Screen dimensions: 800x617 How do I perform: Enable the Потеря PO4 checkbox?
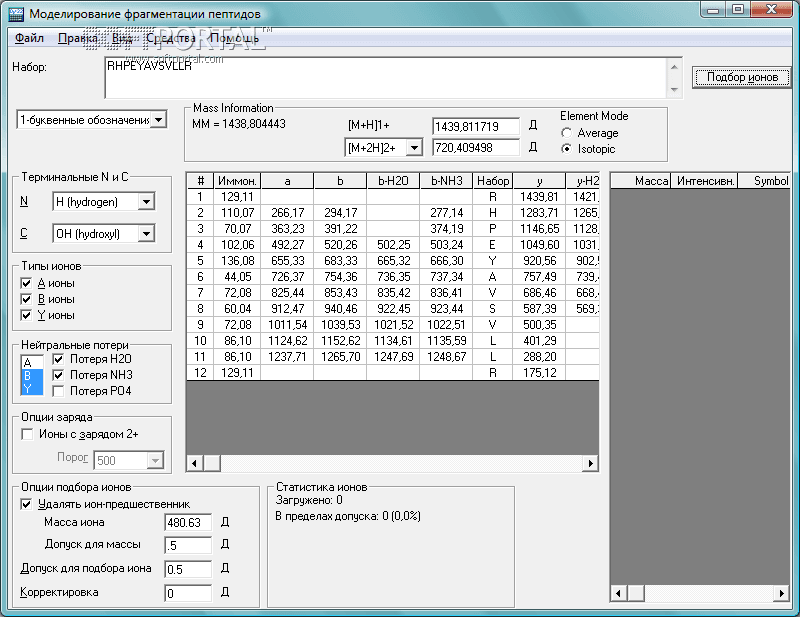pyautogui.click(x=59, y=391)
